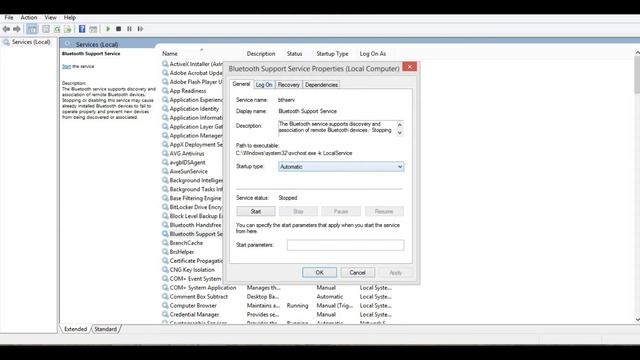Sort by the Log On As column header
Image resolution: width=640 pixels, height=360 pixels.
[x=373, y=54]
